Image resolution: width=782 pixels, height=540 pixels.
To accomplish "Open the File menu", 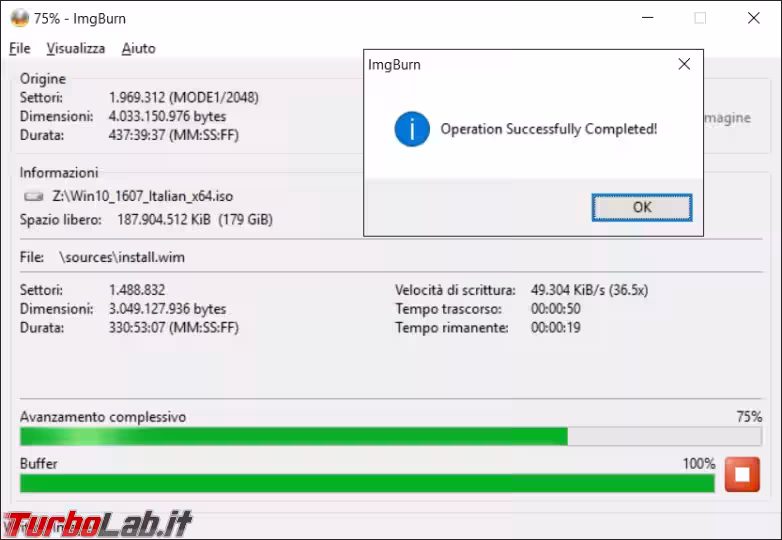I will (20, 48).
